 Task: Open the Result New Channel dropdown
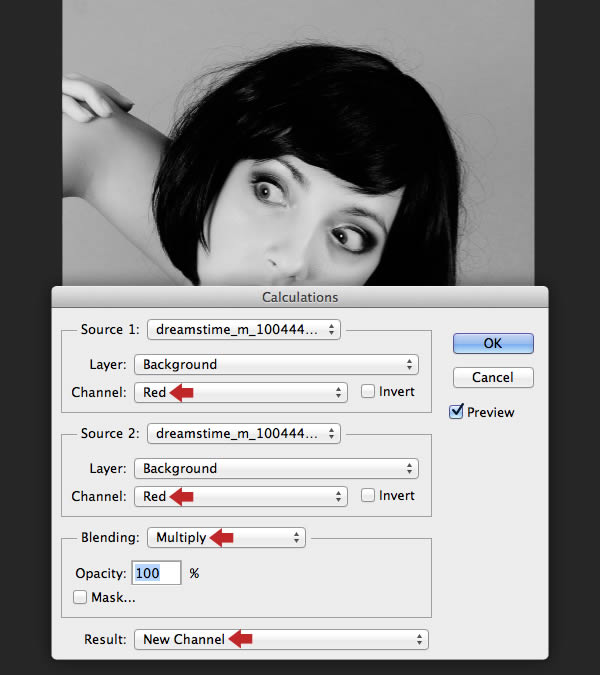[x=281, y=639]
